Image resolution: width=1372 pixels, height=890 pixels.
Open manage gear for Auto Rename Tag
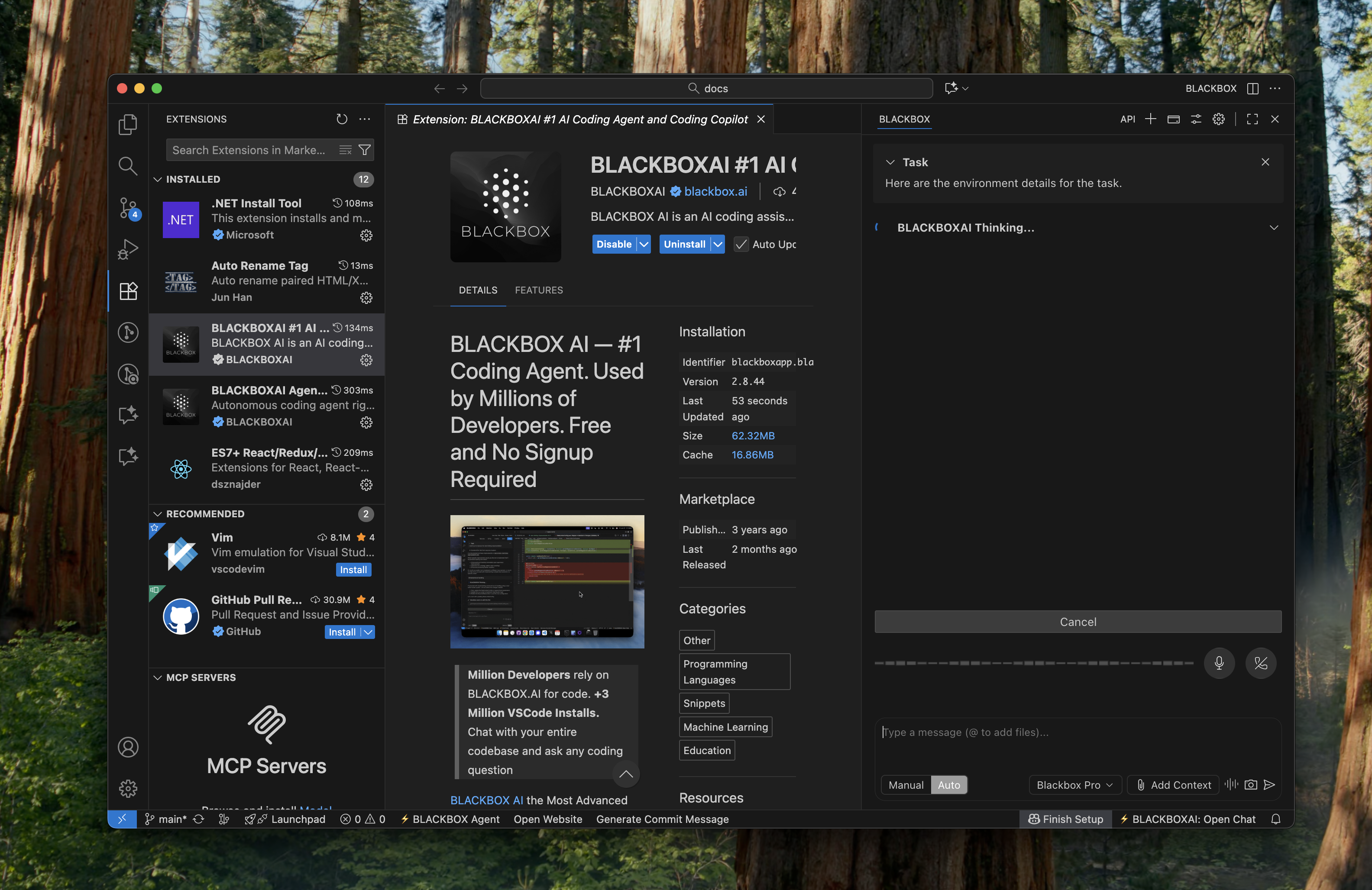click(366, 298)
